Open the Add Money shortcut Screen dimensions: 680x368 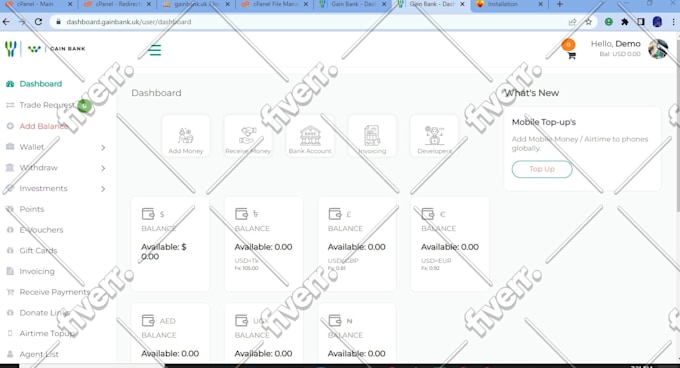(x=186, y=136)
